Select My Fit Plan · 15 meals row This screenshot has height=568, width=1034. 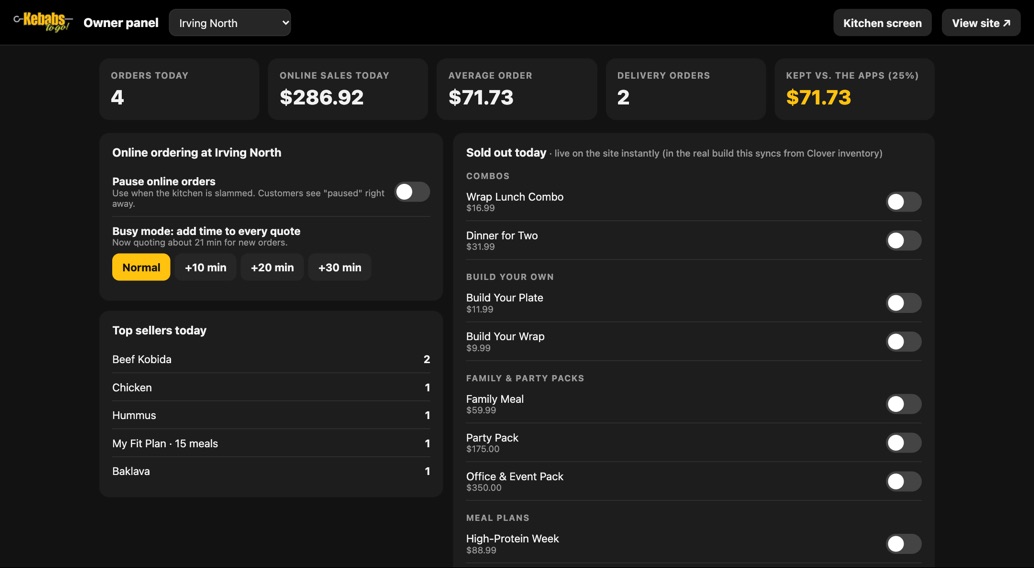click(x=271, y=443)
